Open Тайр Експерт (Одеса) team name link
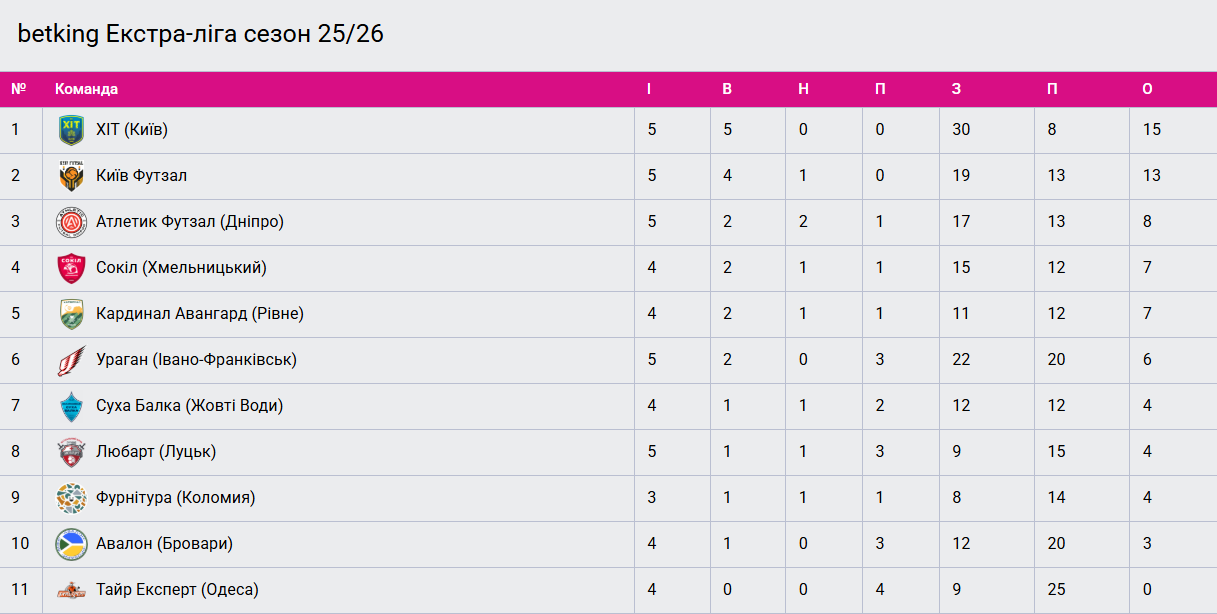 [177, 590]
